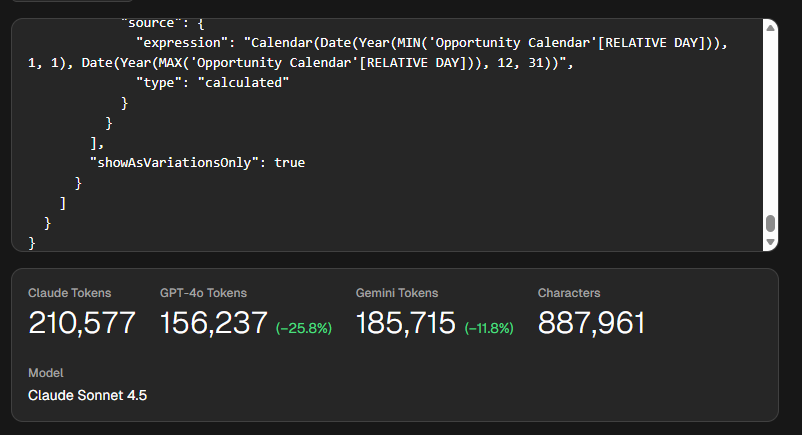
Task: Click the Gemini Tokens count 185,715
Action: pyautogui.click(x=406, y=323)
